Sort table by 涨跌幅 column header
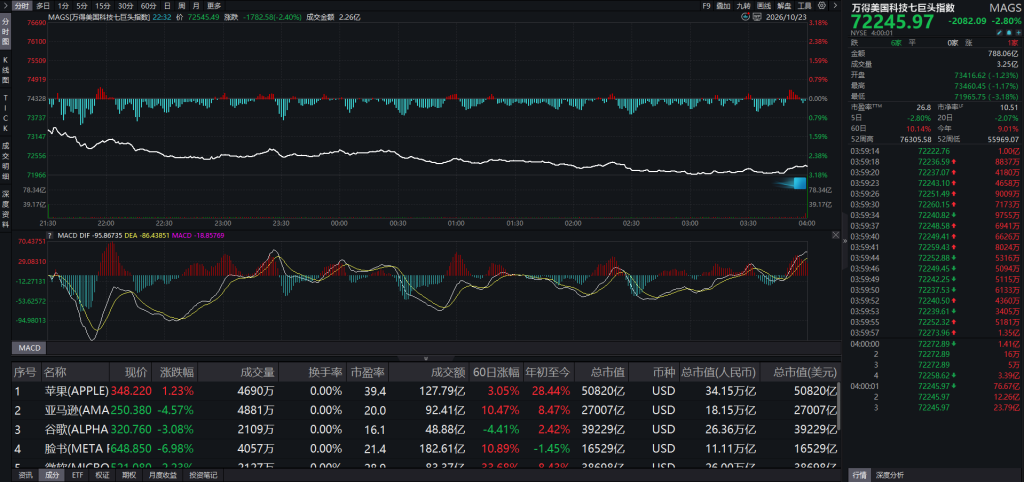Viewport: 1024px width, 482px height. pyautogui.click(x=176, y=372)
